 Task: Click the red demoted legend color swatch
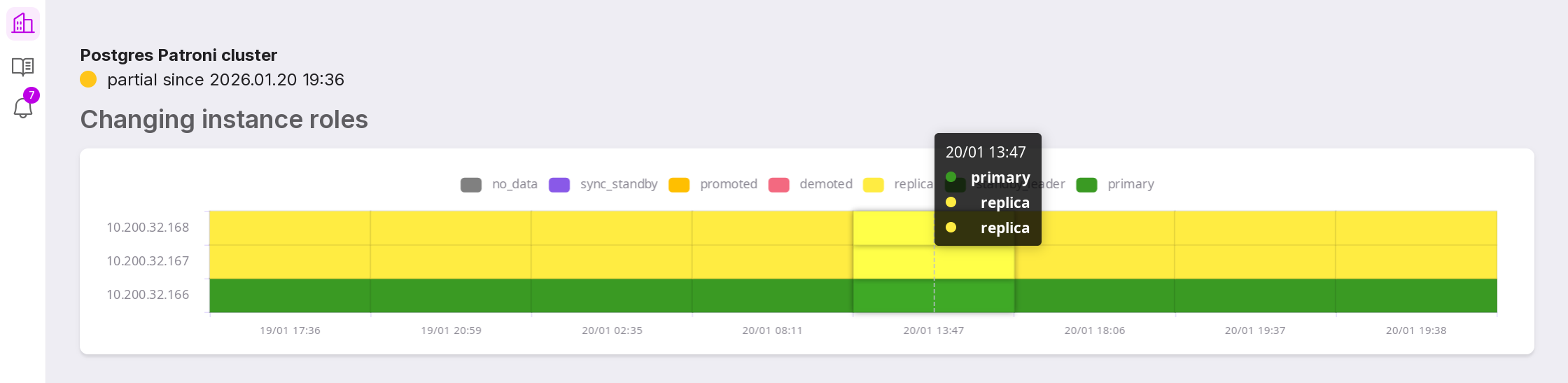pos(778,185)
